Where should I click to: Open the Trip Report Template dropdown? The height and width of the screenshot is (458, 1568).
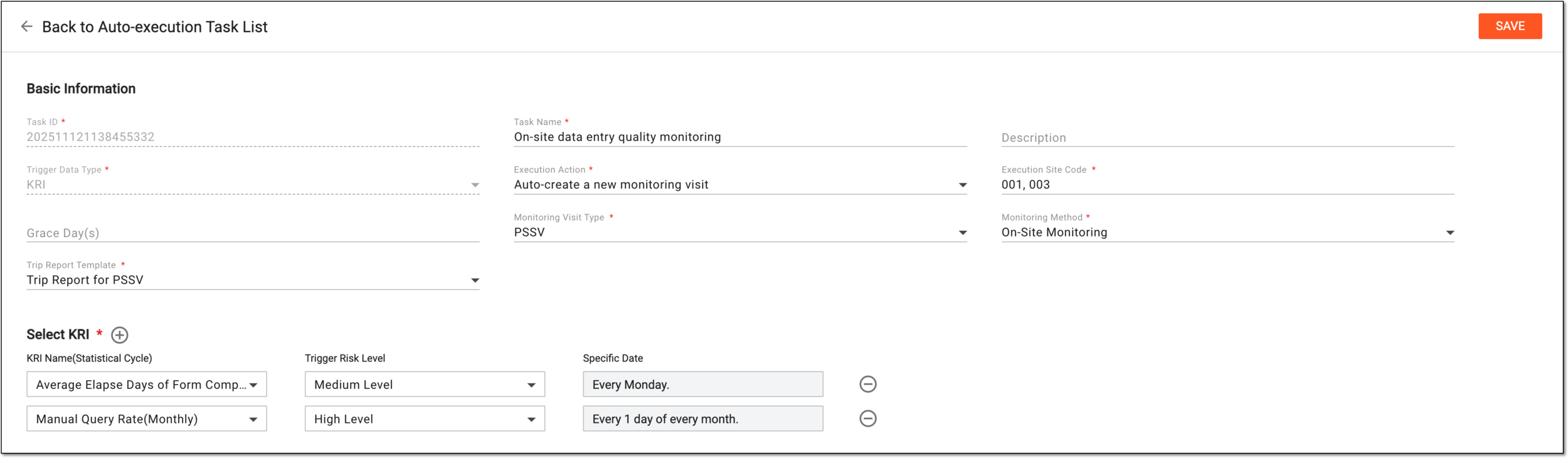point(253,280)
